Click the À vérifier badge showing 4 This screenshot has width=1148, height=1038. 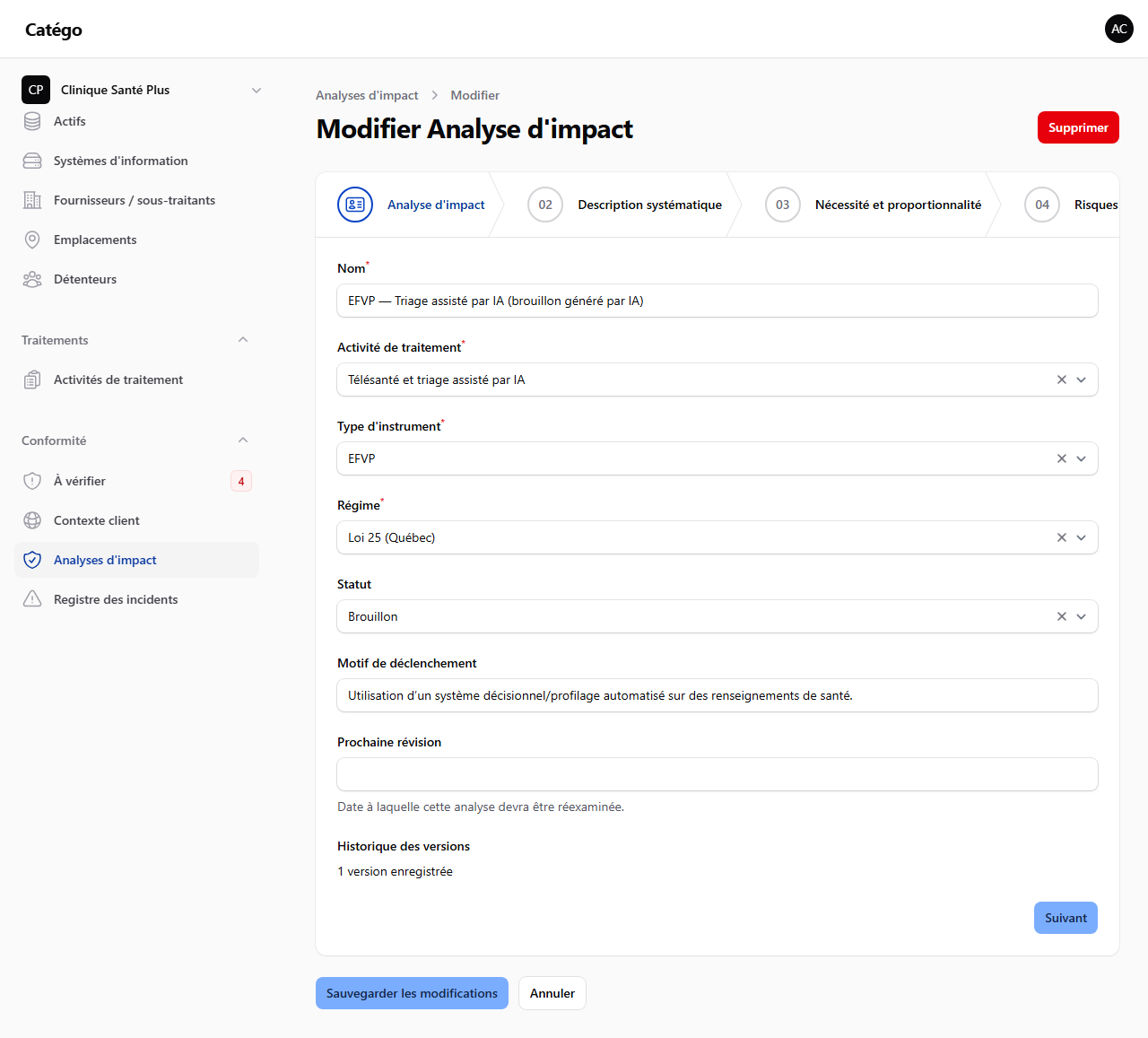click(241, 481)
